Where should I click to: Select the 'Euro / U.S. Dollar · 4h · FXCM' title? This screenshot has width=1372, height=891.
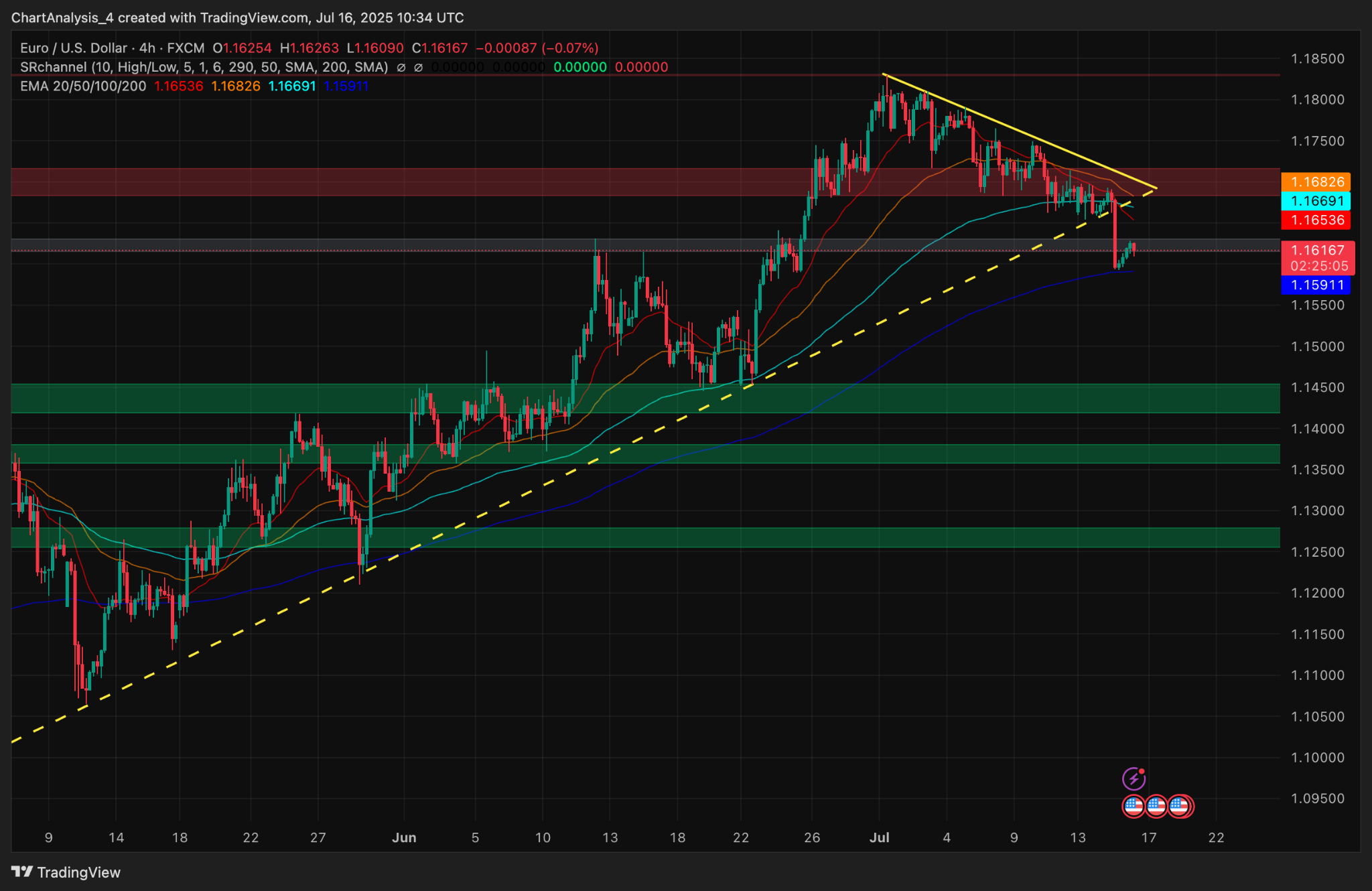(113, 48)
